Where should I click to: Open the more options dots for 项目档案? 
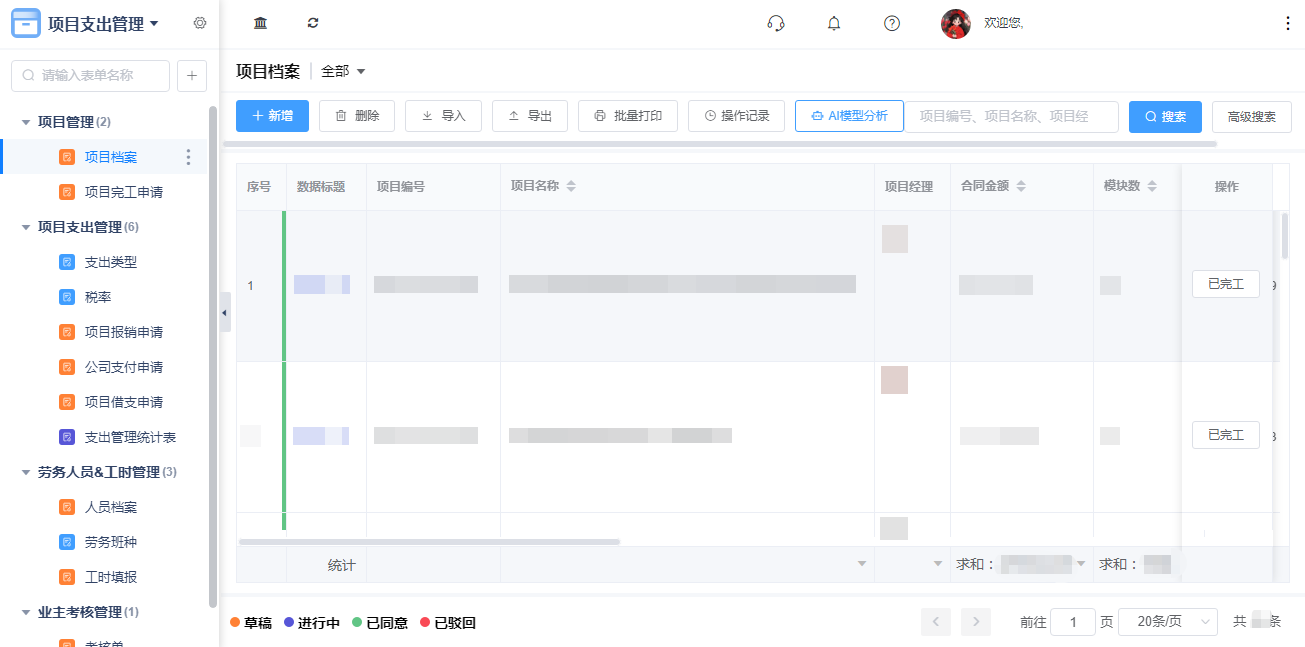[188, 157]
